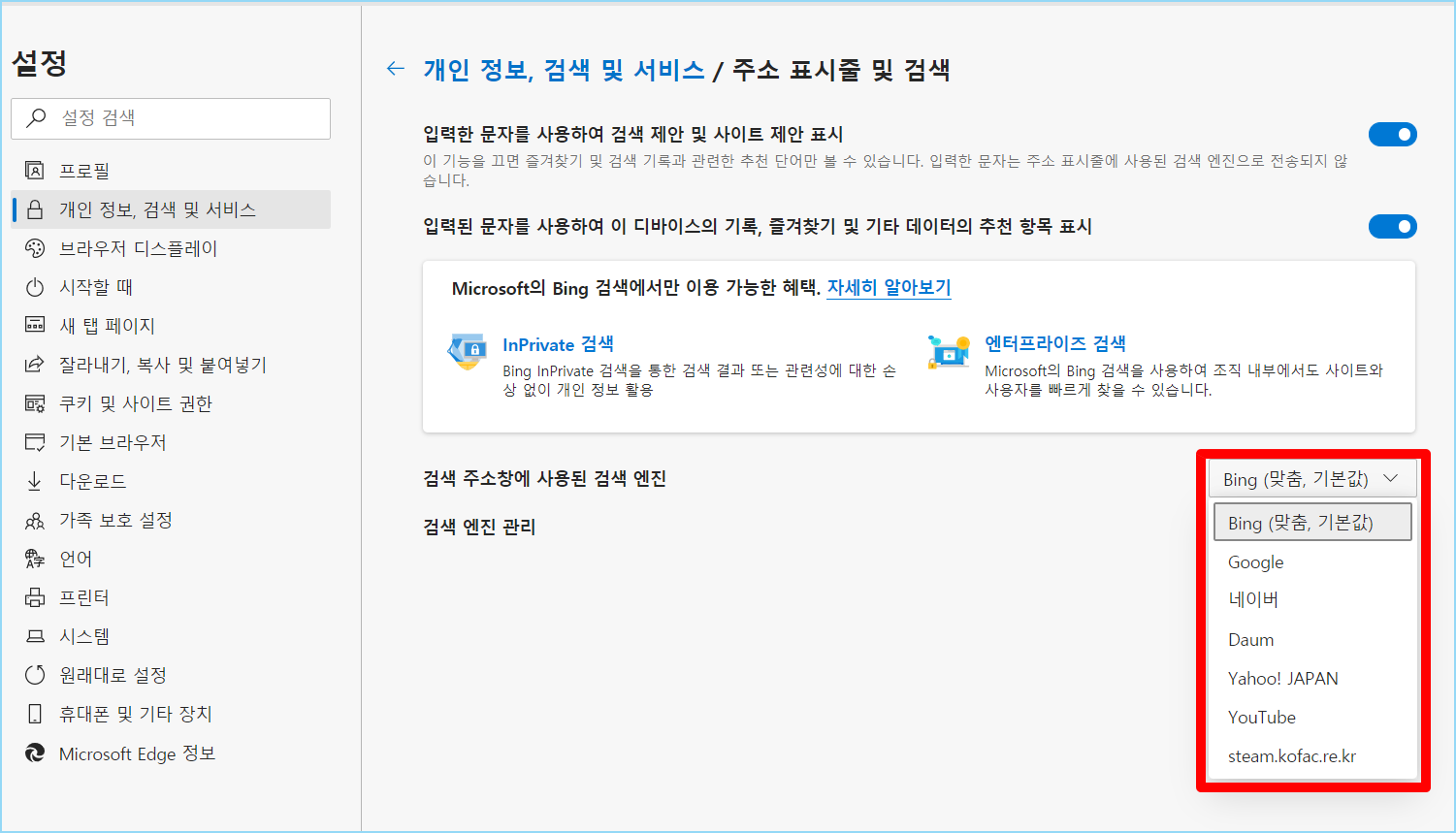1456x833 pixels.
Task: Click the default browser icon
Action: (35, 442)
